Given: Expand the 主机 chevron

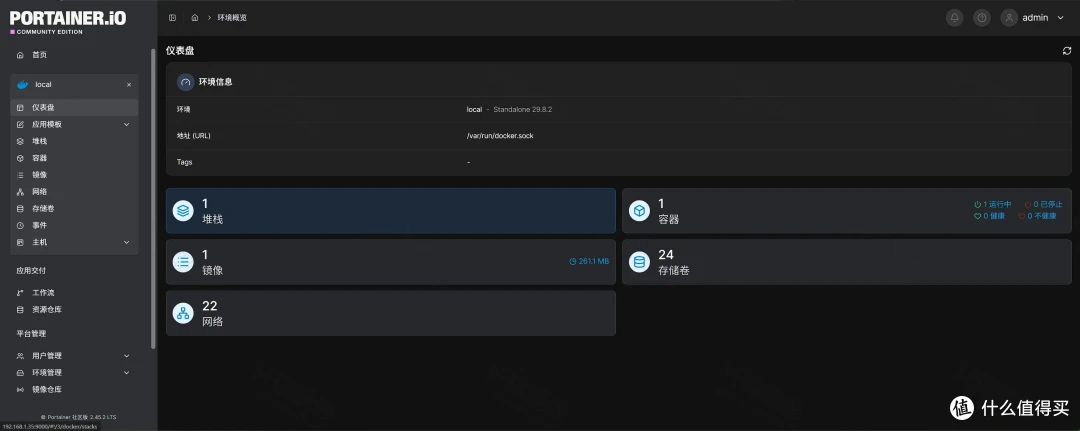Looking at the screenshot, I should pyautogui.click(x=126, y=242).
